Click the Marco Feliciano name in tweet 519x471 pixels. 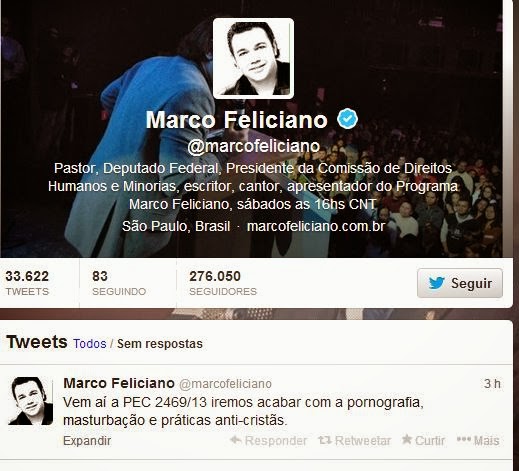pos(119,383)
